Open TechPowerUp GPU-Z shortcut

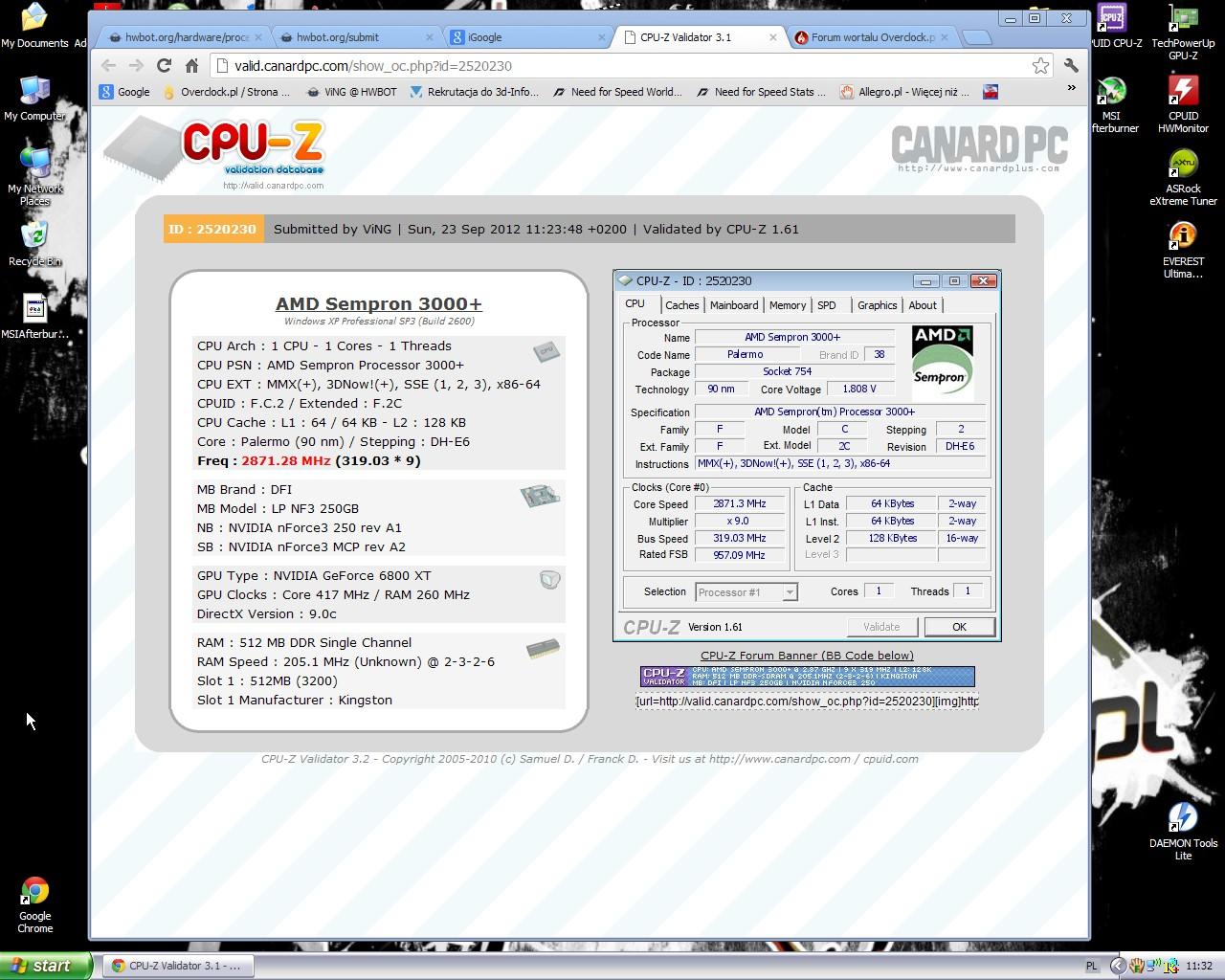pos(1183,31)
